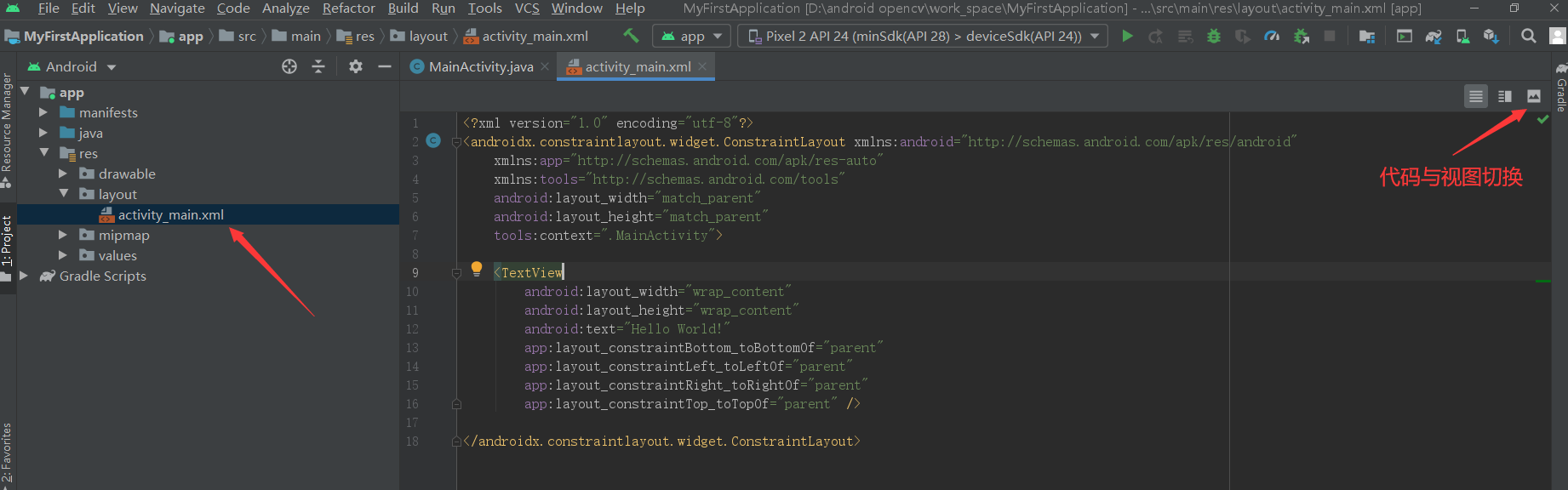Image resolution: width=1568 pixels, height=490 pixels.
Task: Open the Run Anything icon
Action: click(1405, 36)
